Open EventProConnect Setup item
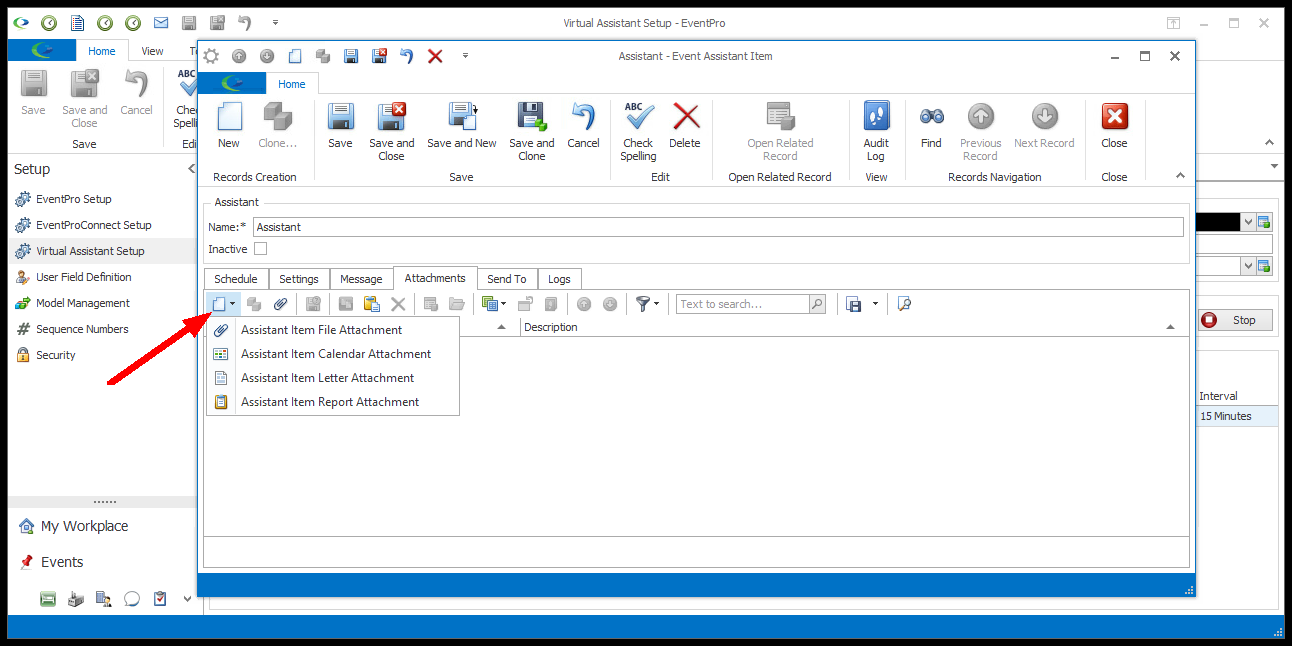1292x646 pixels. tap(94, 225)
